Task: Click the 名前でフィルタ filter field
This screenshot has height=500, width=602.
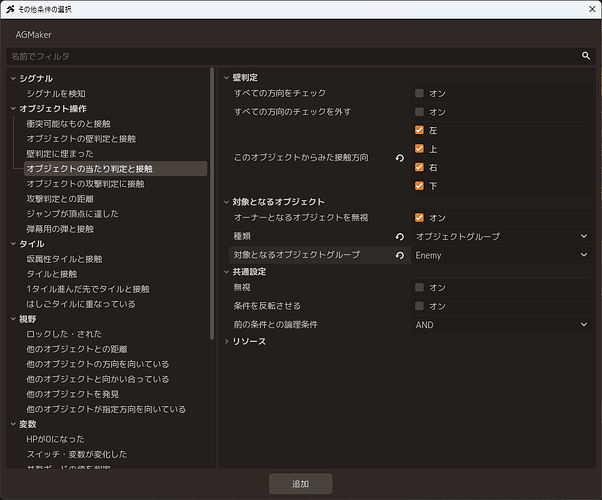Action: pos(292,56)
